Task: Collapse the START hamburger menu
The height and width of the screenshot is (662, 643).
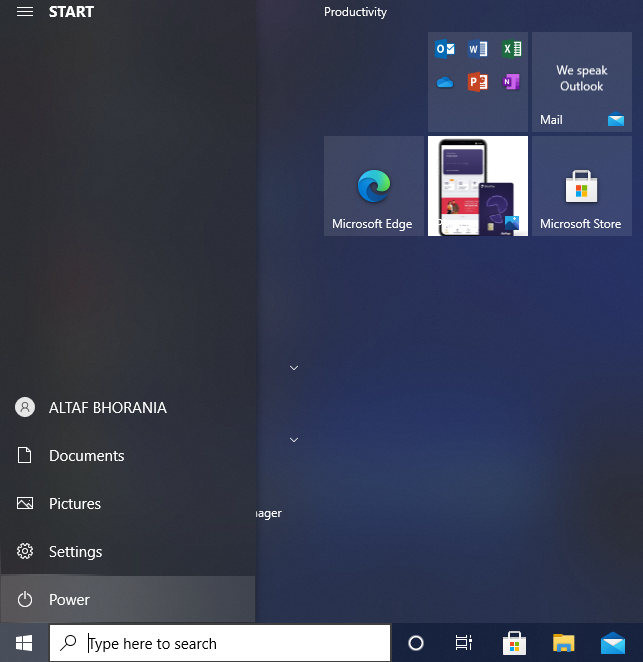Action: pos(25,12)
